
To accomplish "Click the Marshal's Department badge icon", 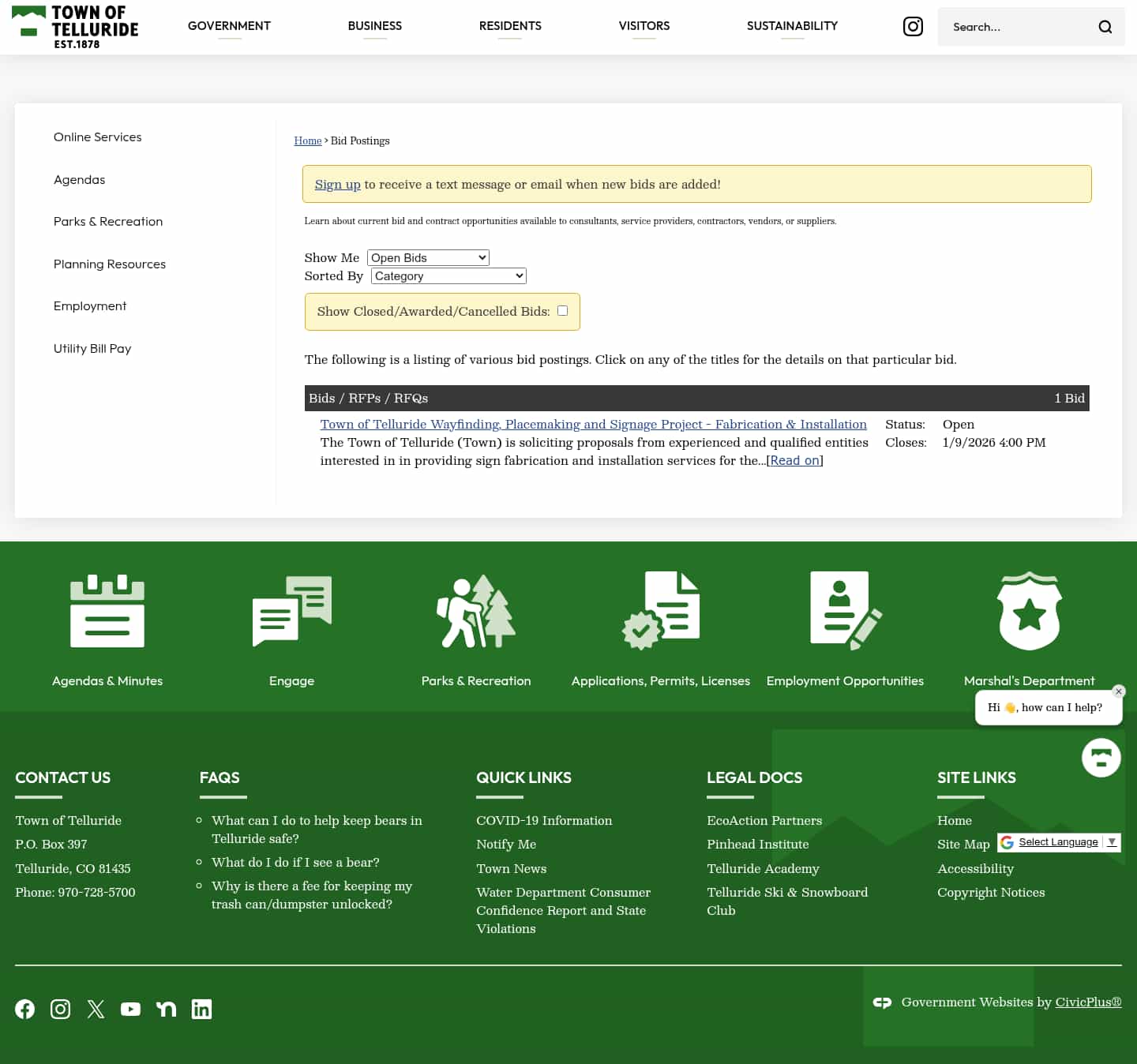I will coord(1029,610).
